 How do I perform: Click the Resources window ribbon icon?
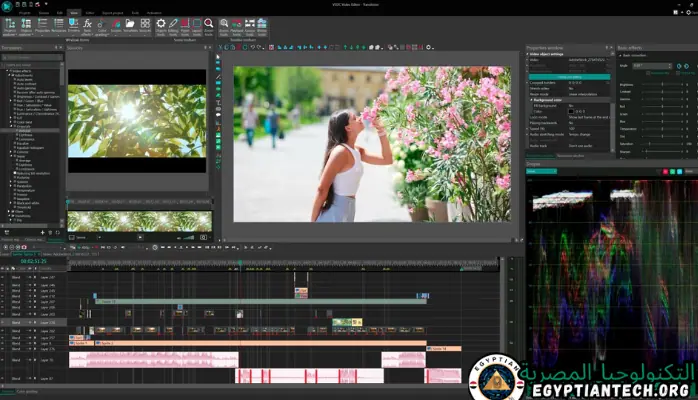point(58,26)
